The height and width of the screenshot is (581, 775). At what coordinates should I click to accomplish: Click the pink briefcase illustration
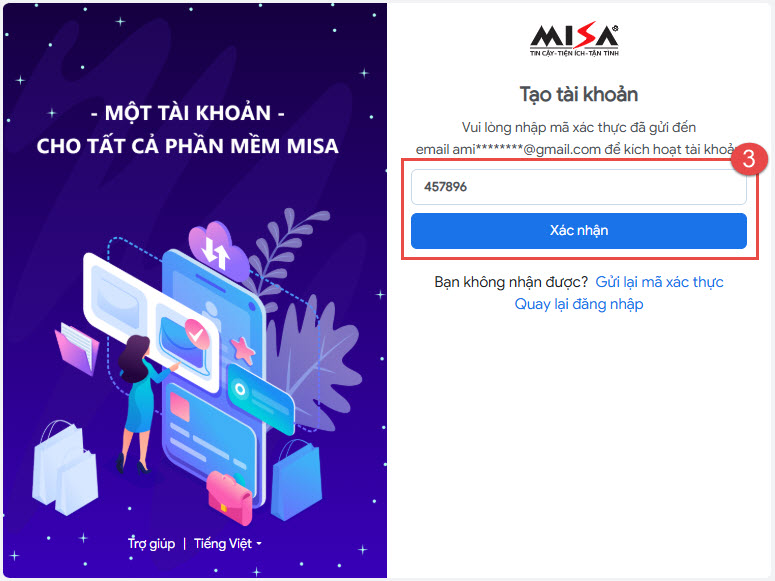(x=229, y=497)
